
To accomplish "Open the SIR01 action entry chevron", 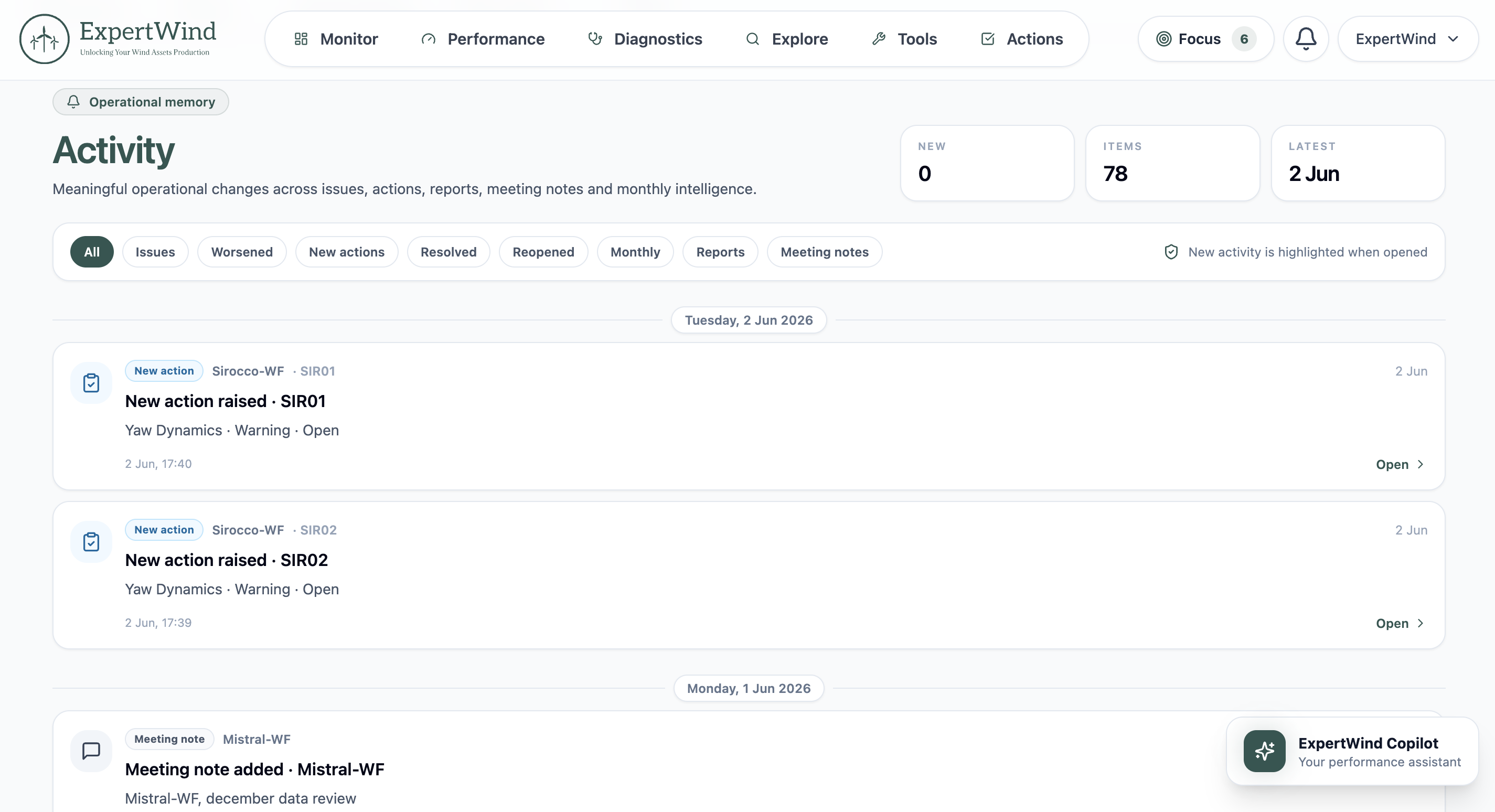I will (1420, 464).
